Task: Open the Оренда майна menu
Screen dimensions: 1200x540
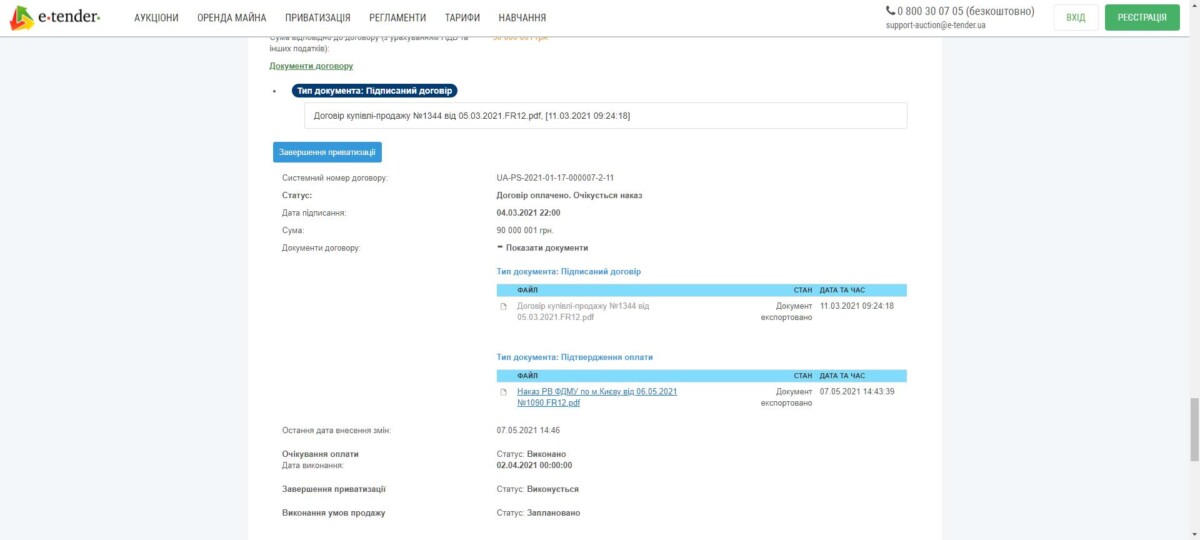Action: pyautogui.click(x=232, y=18)
